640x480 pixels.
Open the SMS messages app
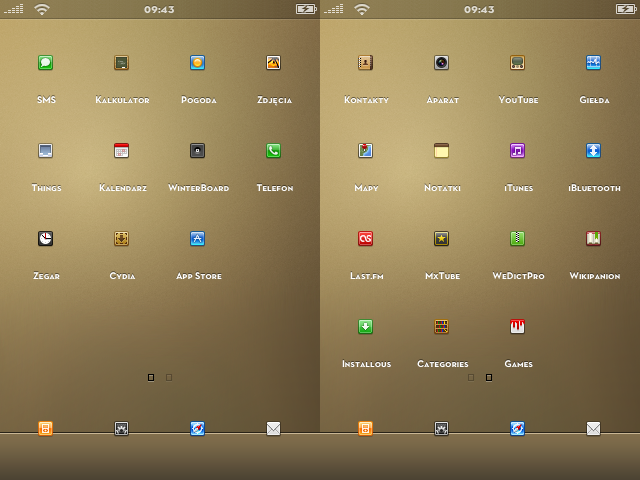[45, 63]
